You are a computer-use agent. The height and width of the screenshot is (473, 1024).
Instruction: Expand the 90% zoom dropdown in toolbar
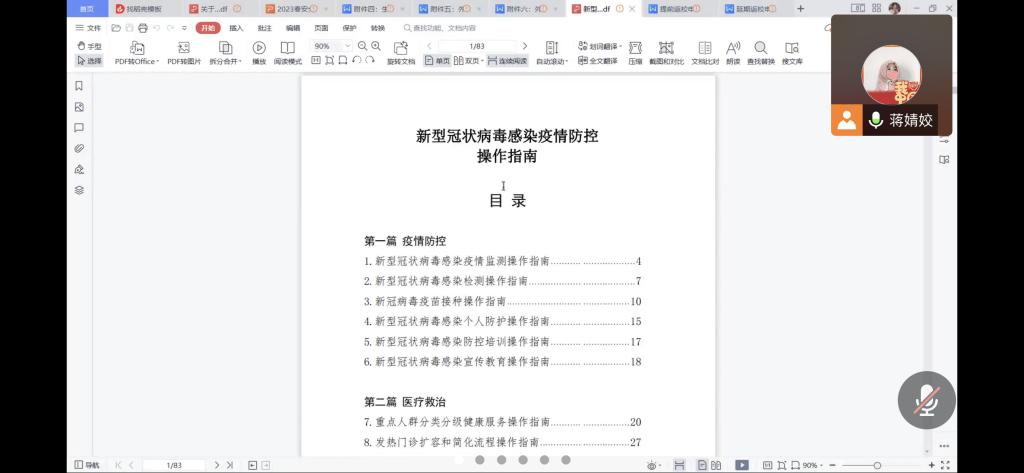pyautogui.click(x=348, y=46)
